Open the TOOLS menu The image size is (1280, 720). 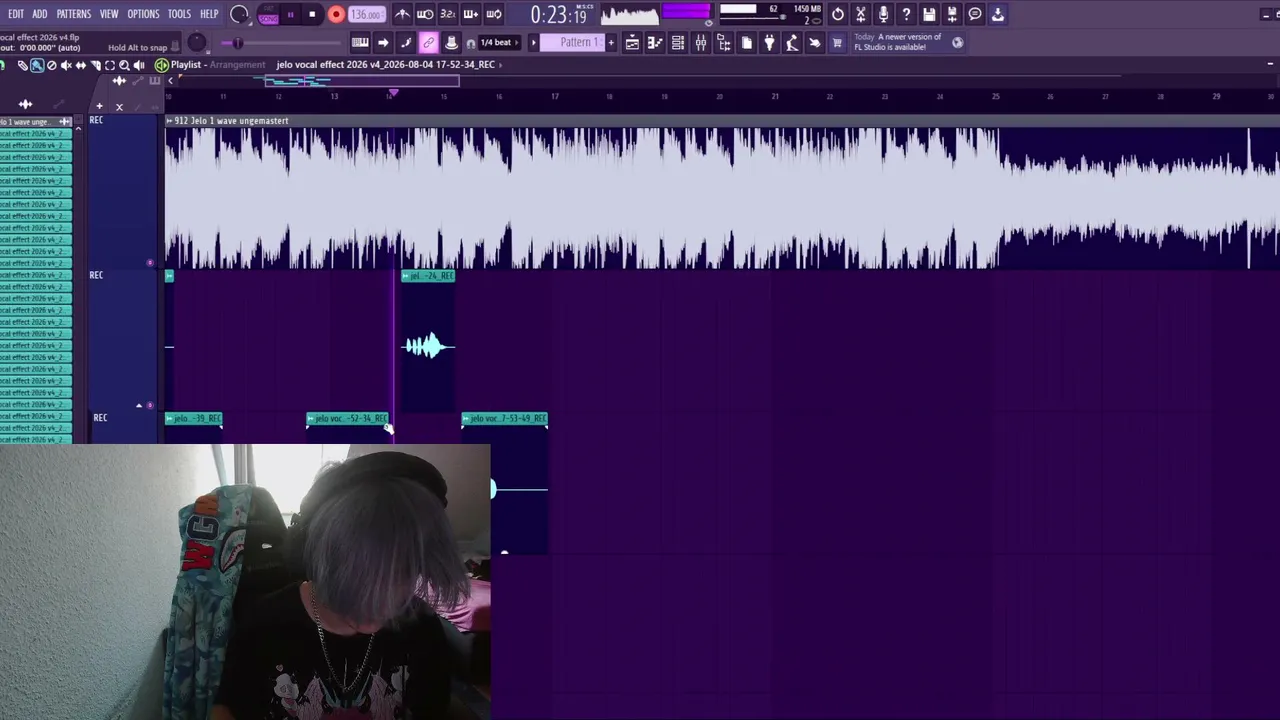180,14
